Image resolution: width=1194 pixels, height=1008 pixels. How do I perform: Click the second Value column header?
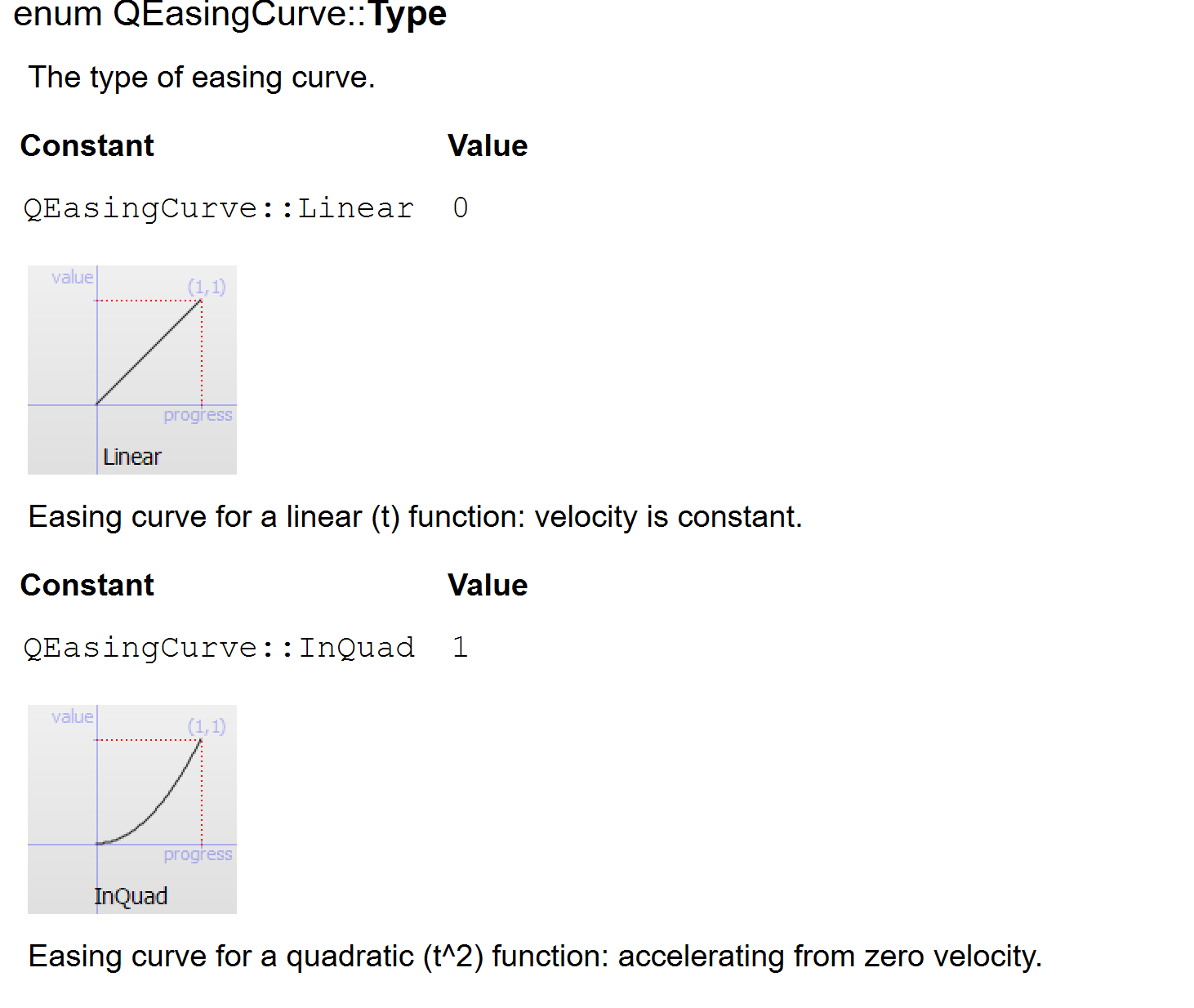[x=488, y=585]
